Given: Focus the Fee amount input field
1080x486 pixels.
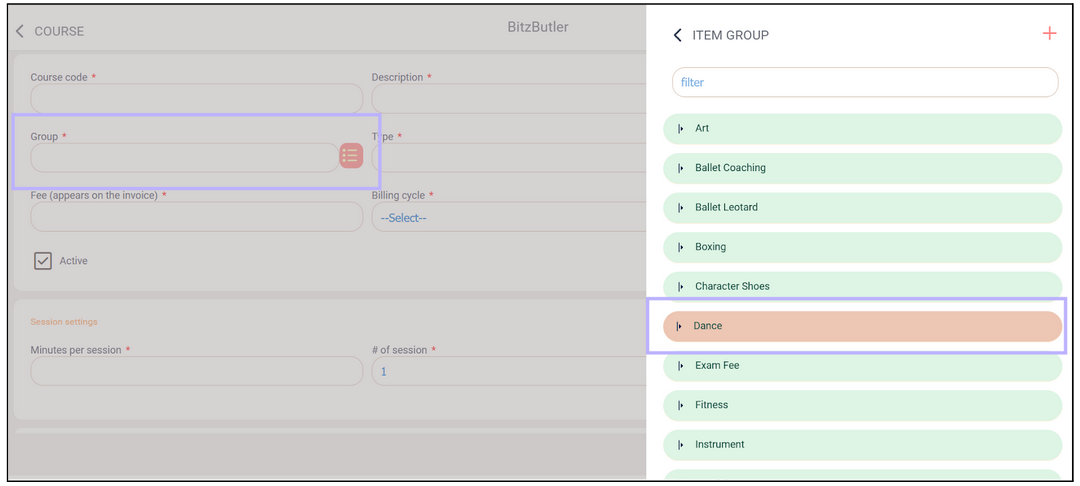Looking at the screenshot, I should (196, 217).
